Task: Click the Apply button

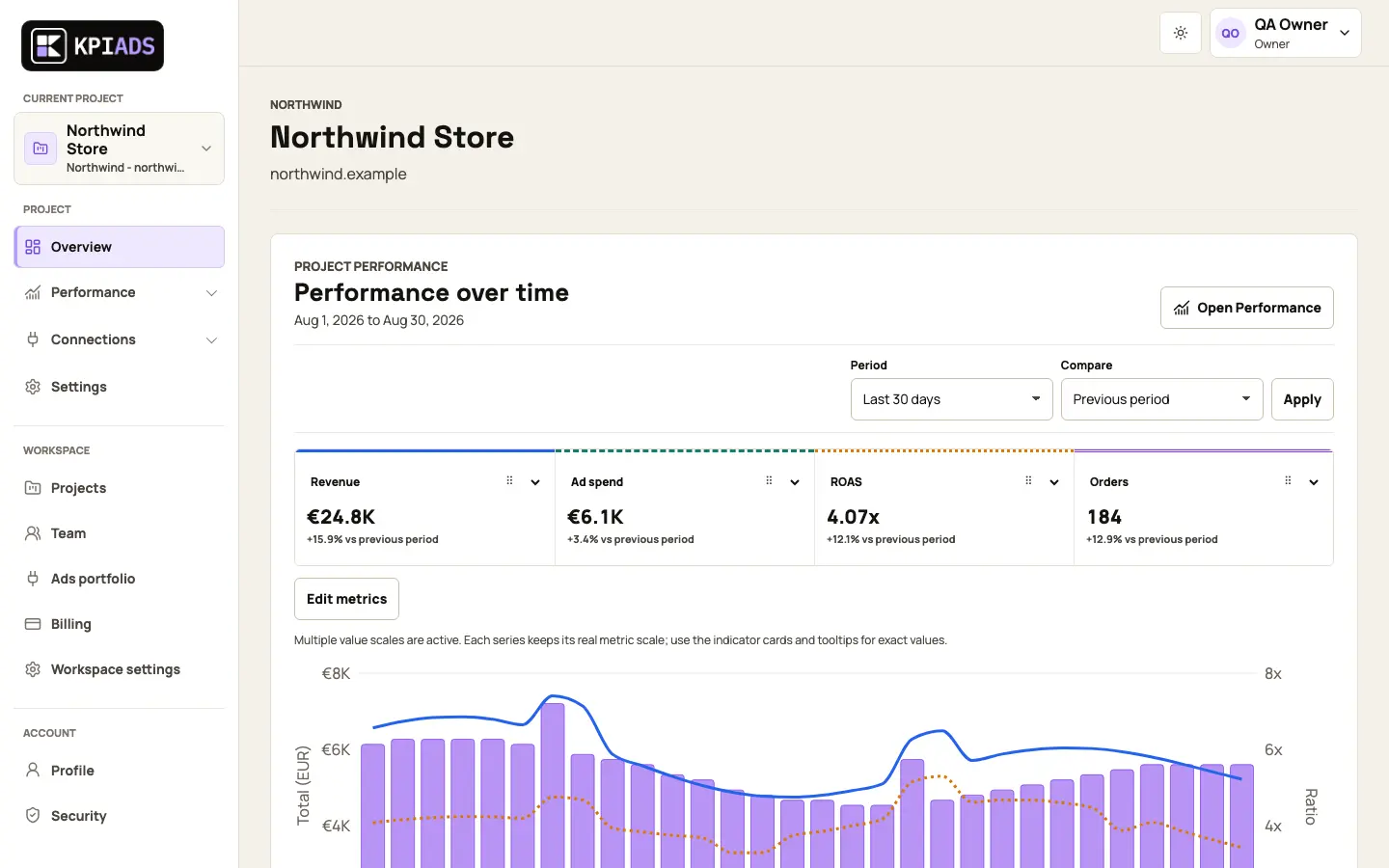Action: (1302, 399)
